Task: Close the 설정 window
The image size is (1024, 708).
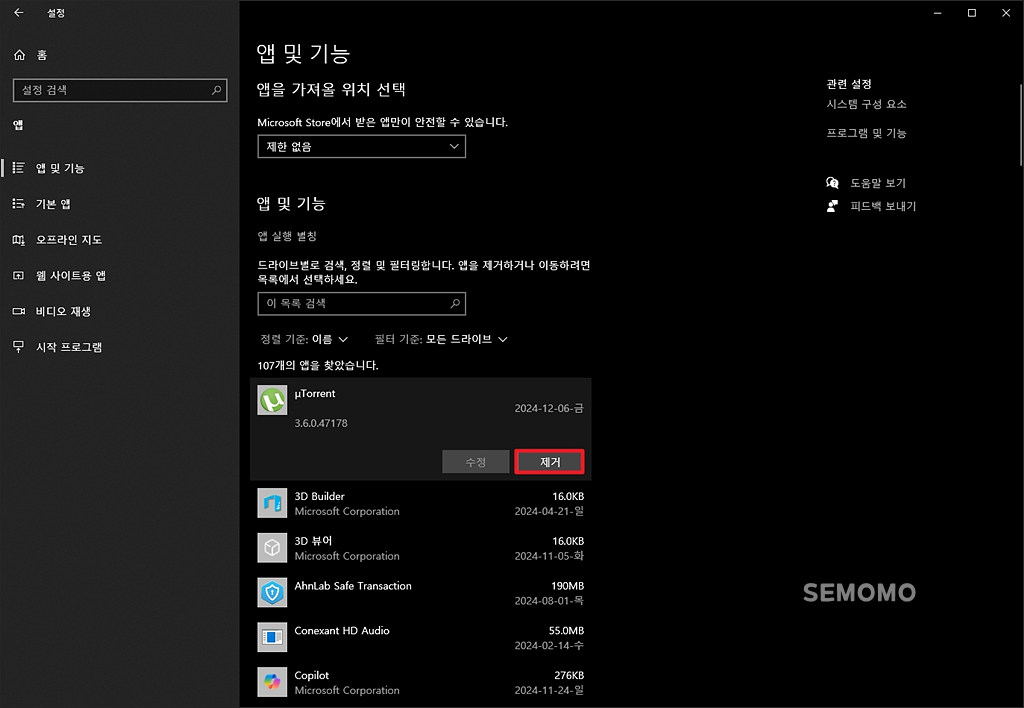Action: (x=1006, y=13)
